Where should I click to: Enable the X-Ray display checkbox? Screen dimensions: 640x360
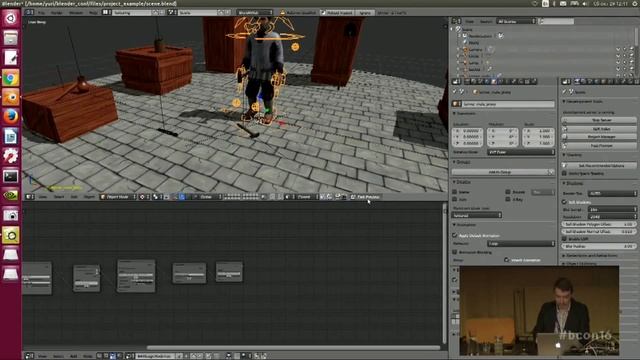(508, 199)
